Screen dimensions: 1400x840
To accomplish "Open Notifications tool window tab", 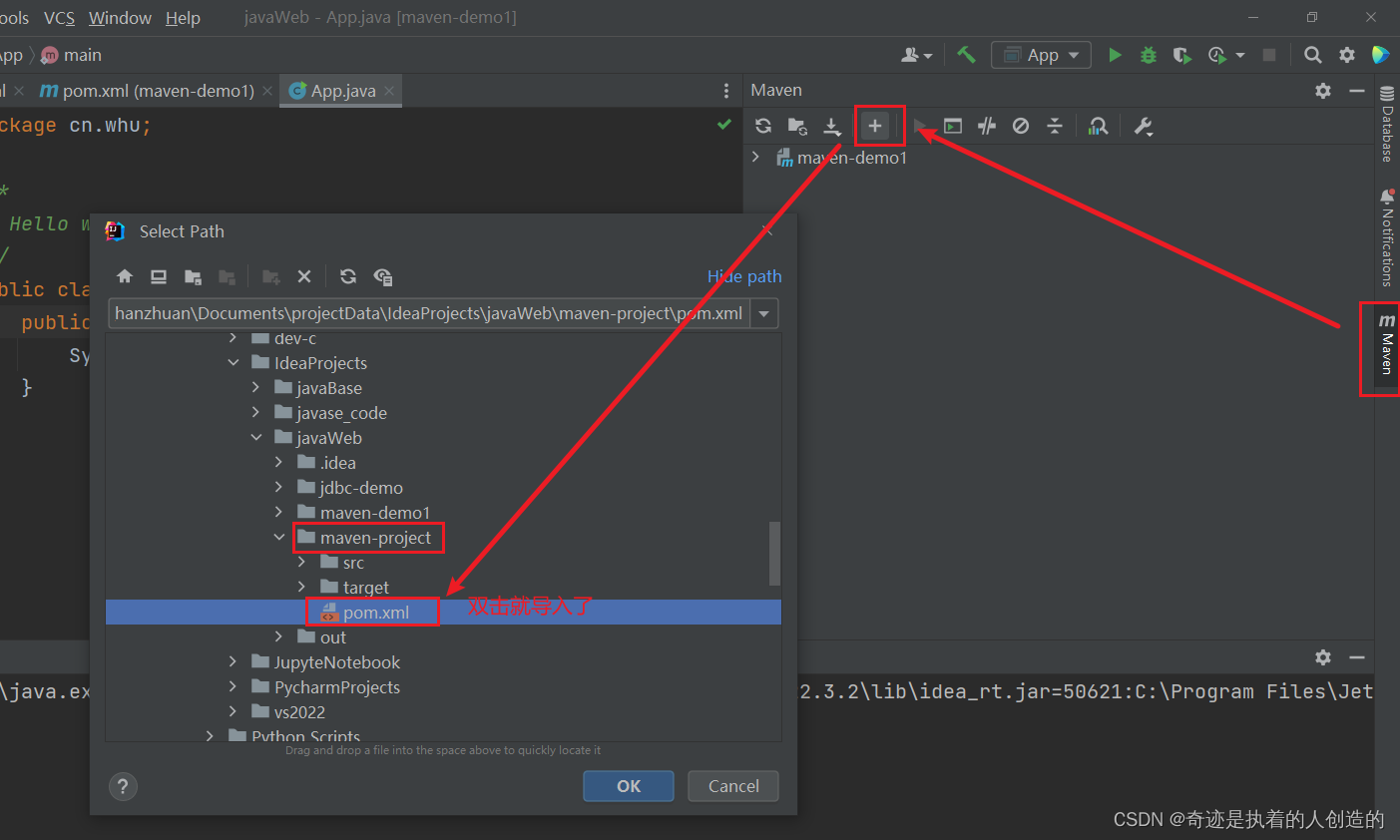I will 1387,237.
